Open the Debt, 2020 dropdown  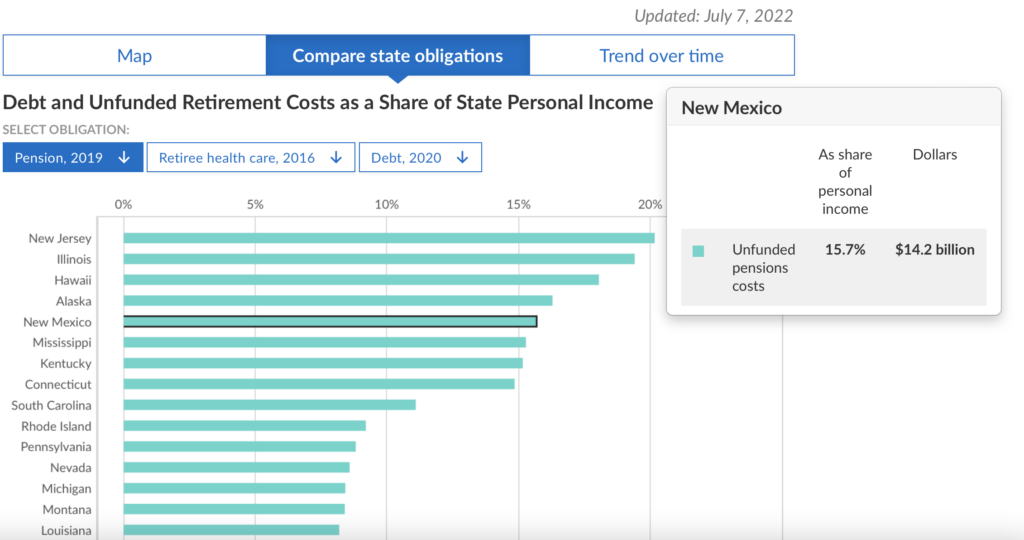420,157
